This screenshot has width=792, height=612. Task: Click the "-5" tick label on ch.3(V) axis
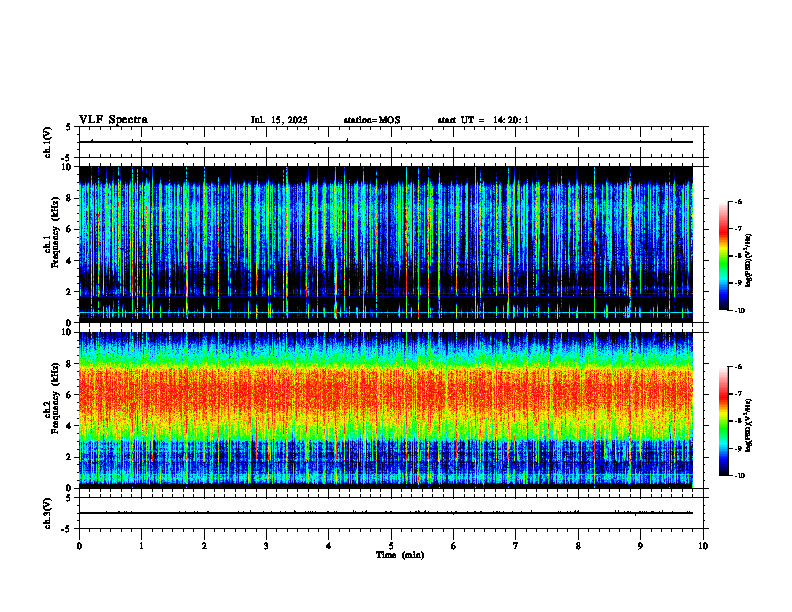[68, 529]
